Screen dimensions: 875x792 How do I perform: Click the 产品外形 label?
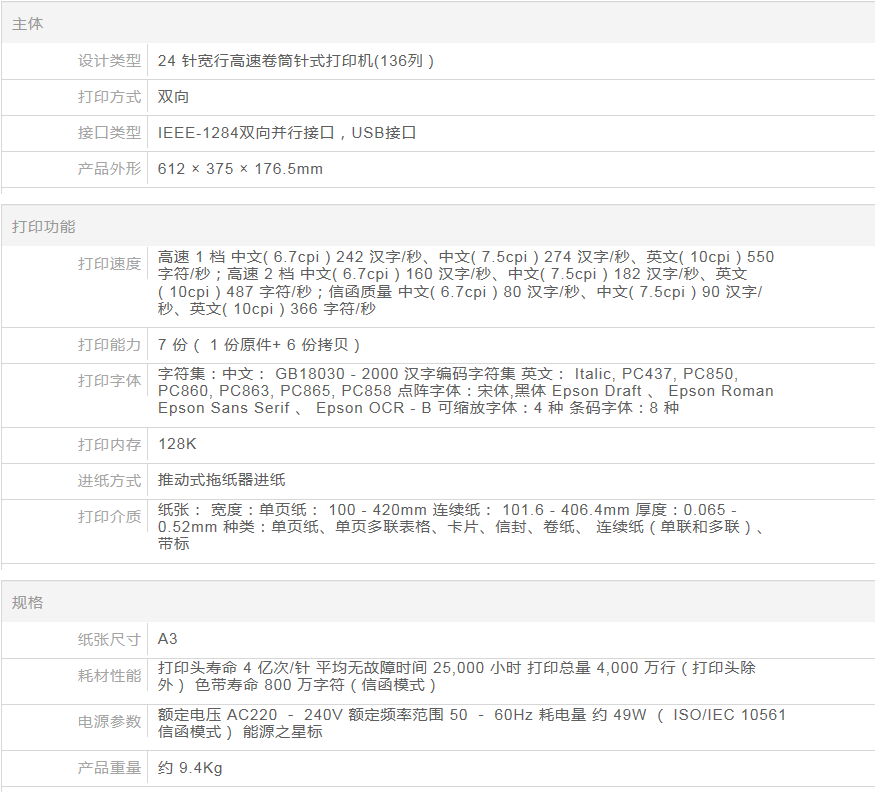point(110,169)
